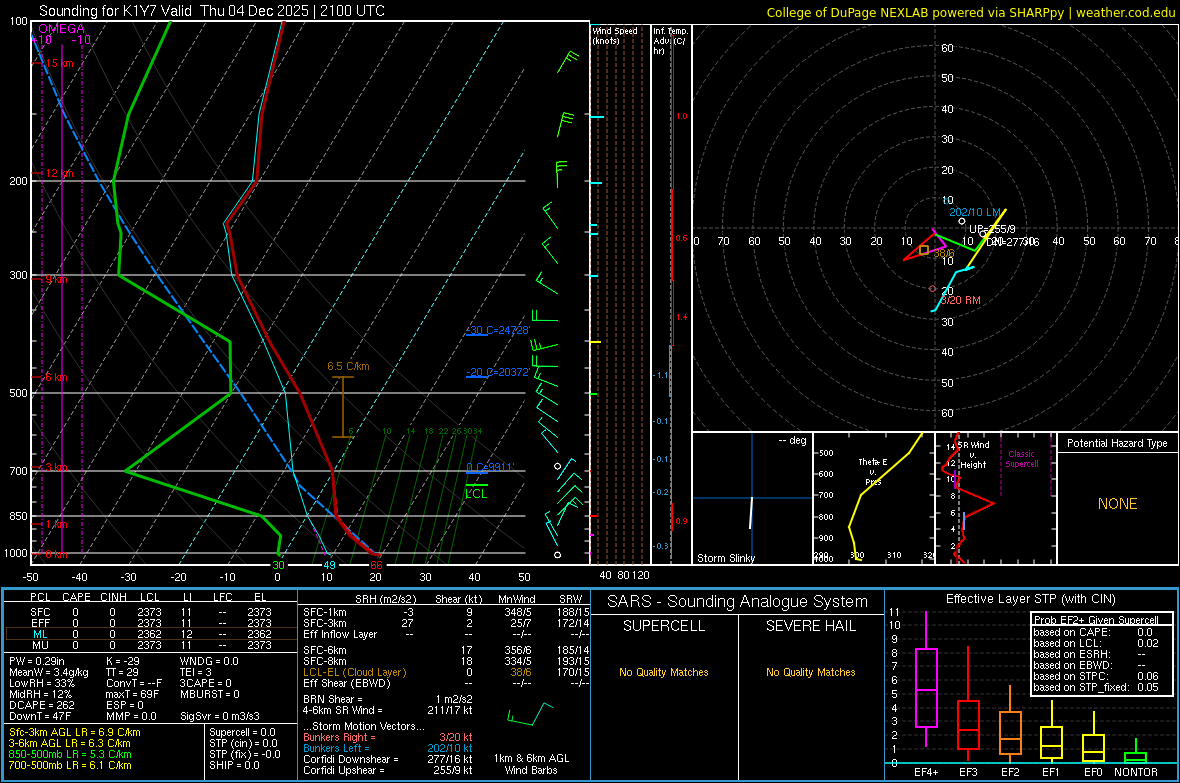Click the Inf. Temp. Adv. header
The image size is (1180, 783).
[x=670, y=41]
